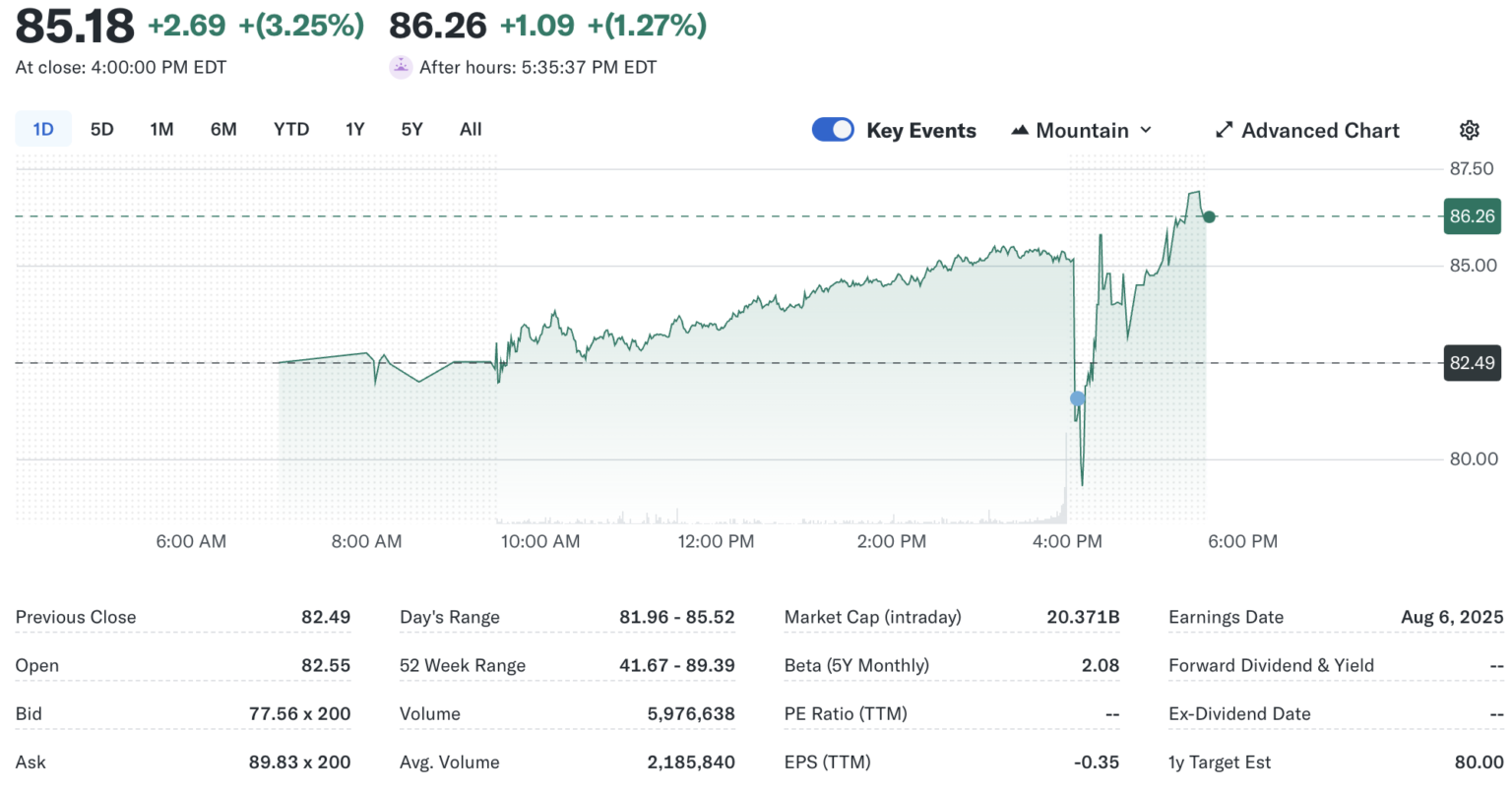Select the 1M range tab

(x=161, y=129)
